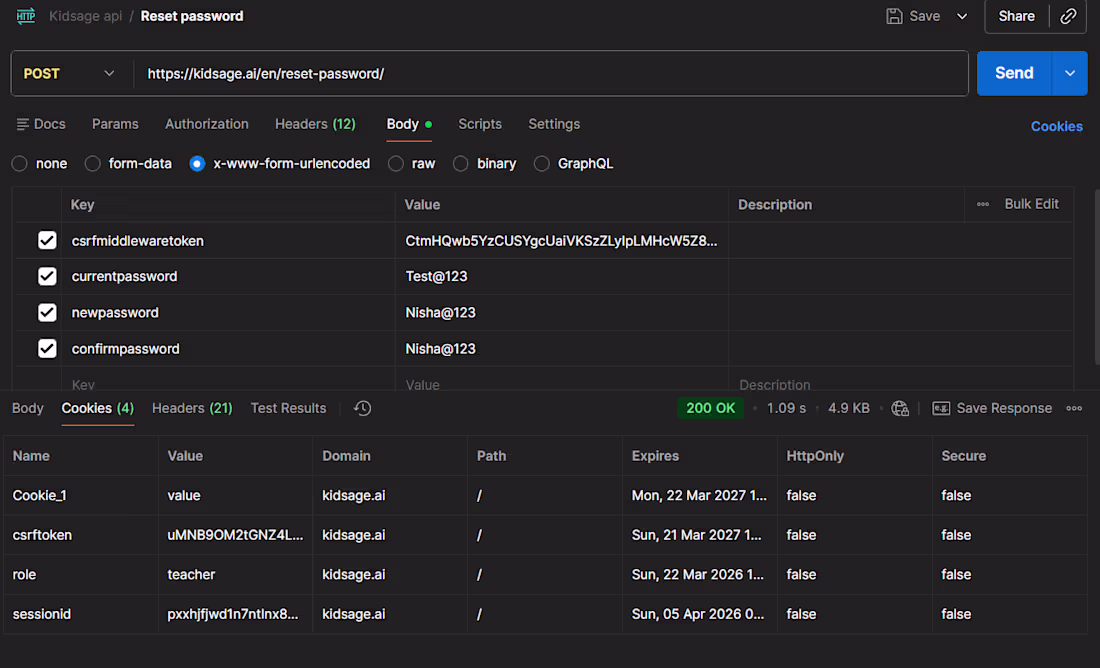The width and height of the screenshot is (1100, 668).
Task: Click the Test@123 currentpassword value
Action: (x=436, y=276)
